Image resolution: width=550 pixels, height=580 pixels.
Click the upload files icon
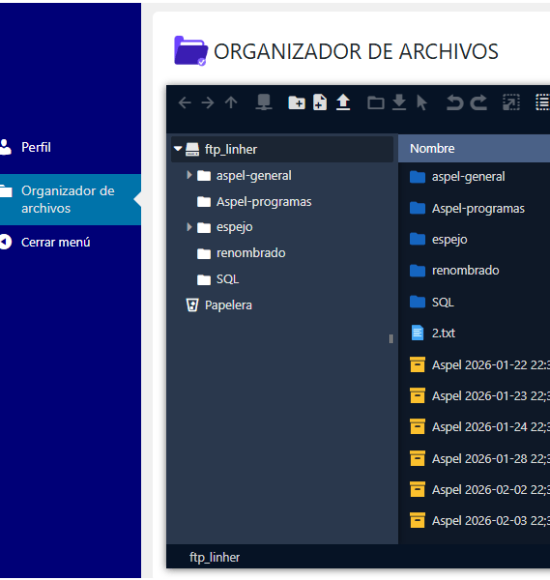[x=343, y=102]
